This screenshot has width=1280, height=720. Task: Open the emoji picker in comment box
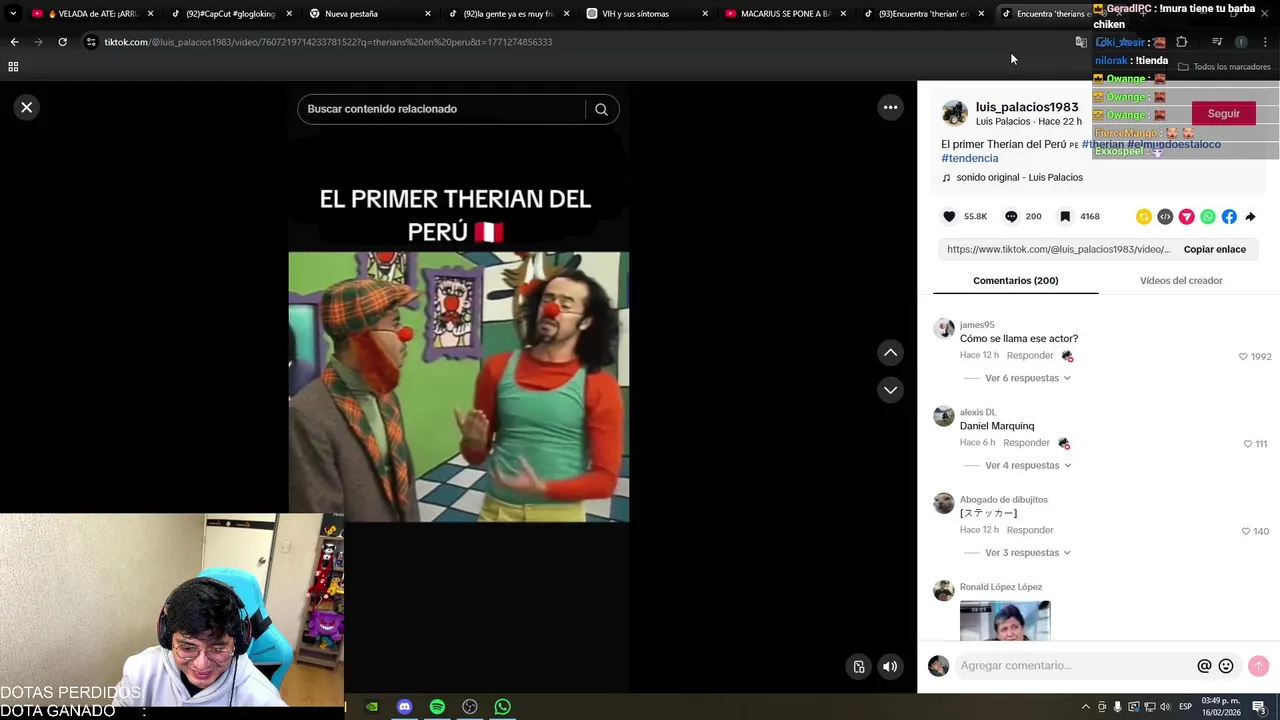pos(1226,666)
